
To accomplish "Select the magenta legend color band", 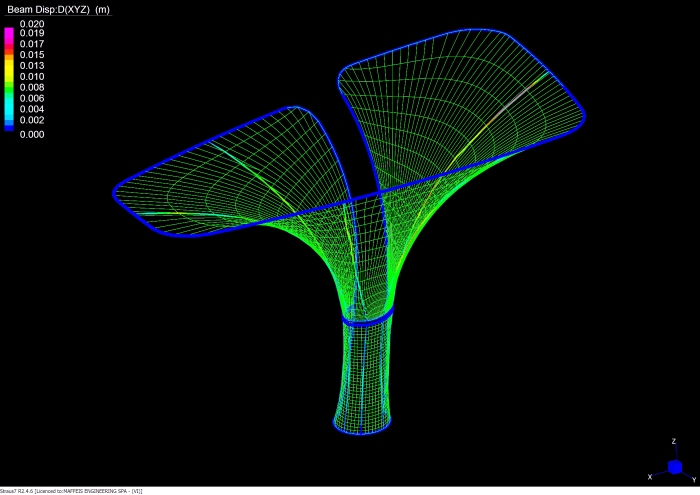I will tap(10, 32).
